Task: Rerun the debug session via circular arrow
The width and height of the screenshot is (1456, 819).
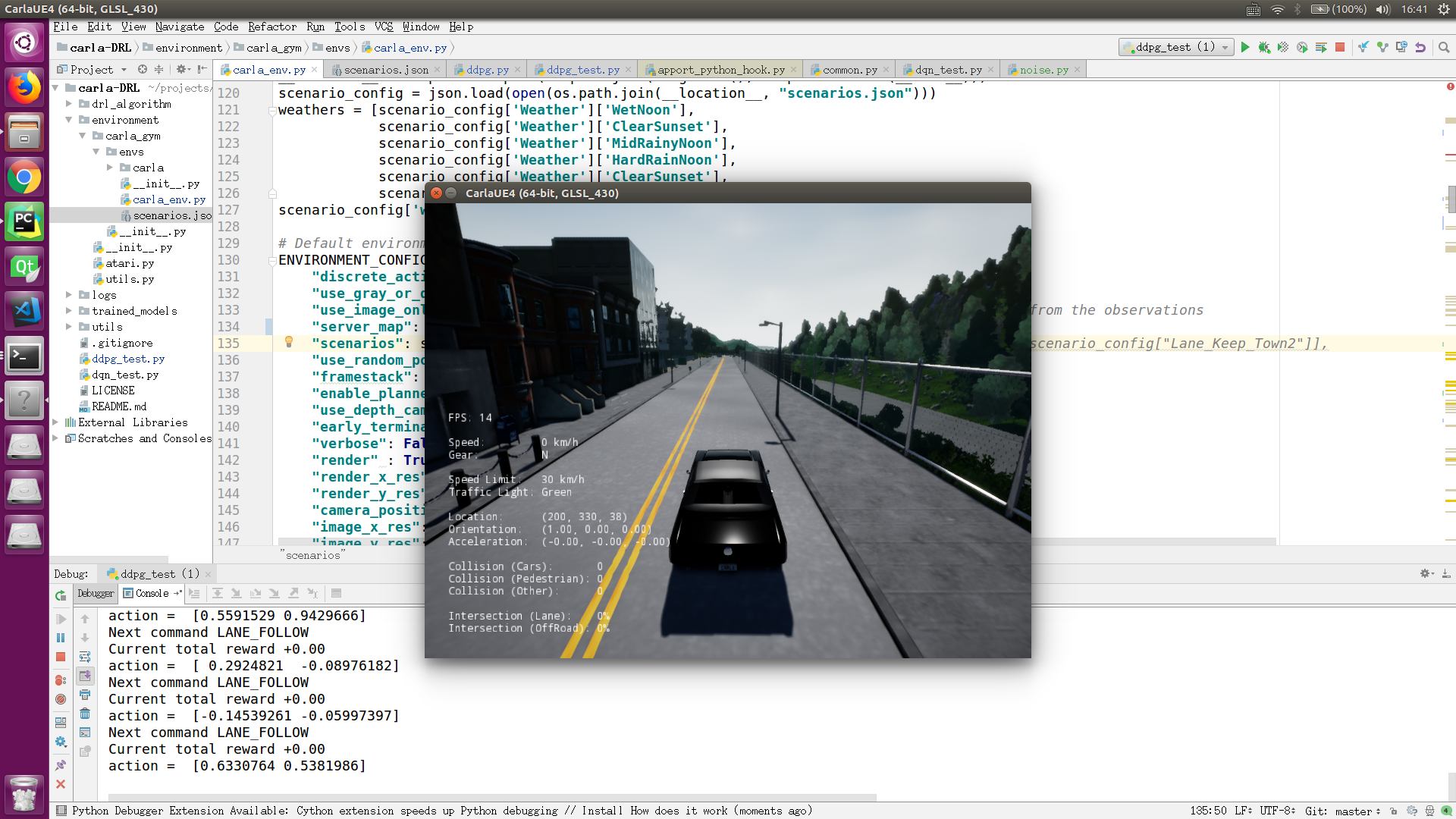Action: tap(61, 595)
